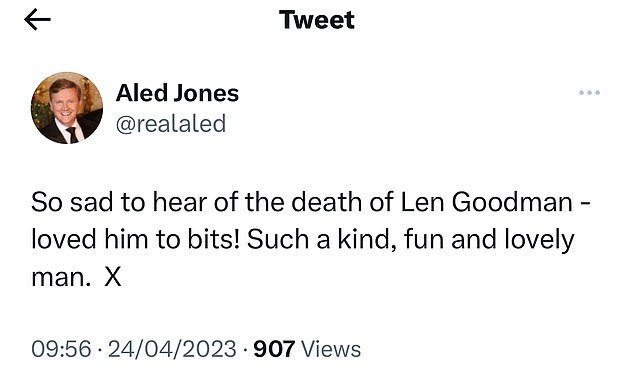The height and width of the screenshot is (368, 634).
Task: Click the Views label text
Action: [331, 349]
